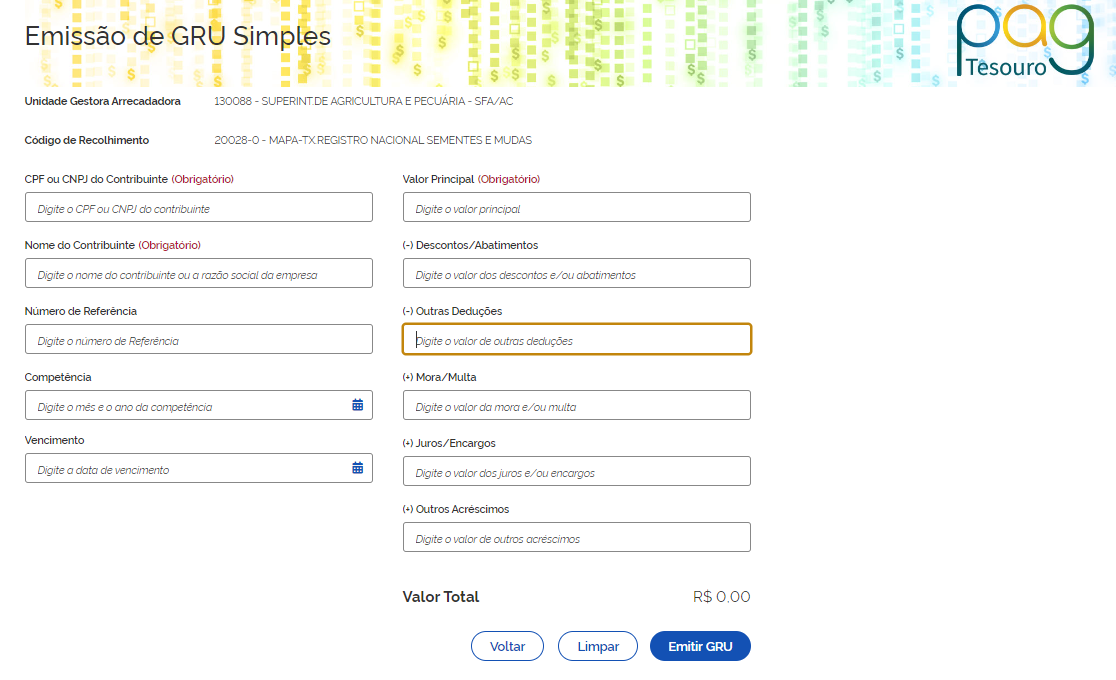Focus the CPF ou CNPJ input field

coord(198,208)
